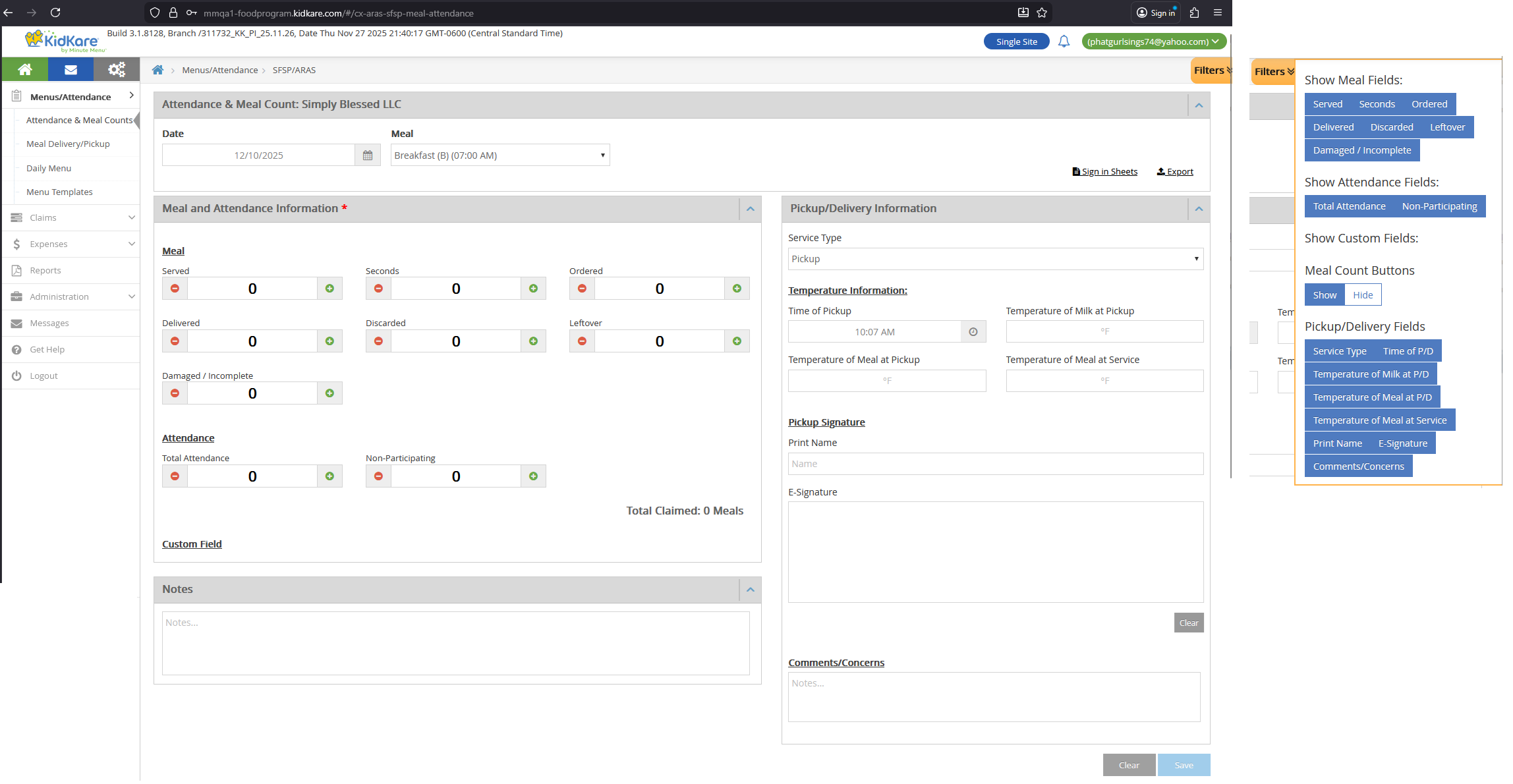Increase Served count with green plus

coord(329,289)
